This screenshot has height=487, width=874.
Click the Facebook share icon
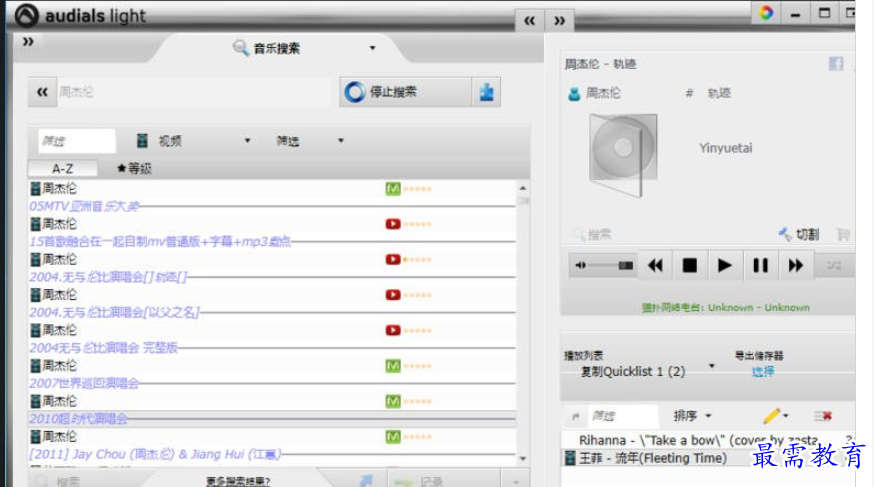click(836, 64)
